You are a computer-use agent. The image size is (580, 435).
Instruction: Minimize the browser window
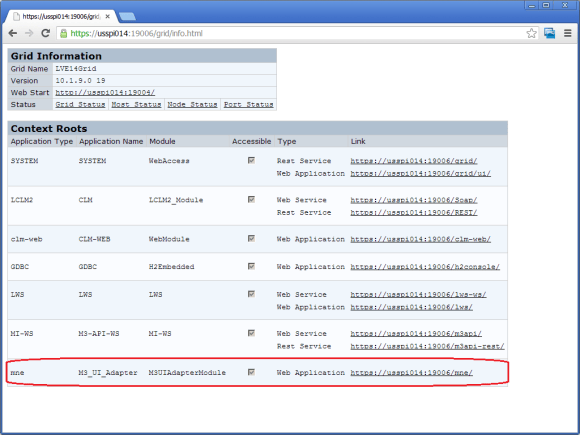pos(532,5)
